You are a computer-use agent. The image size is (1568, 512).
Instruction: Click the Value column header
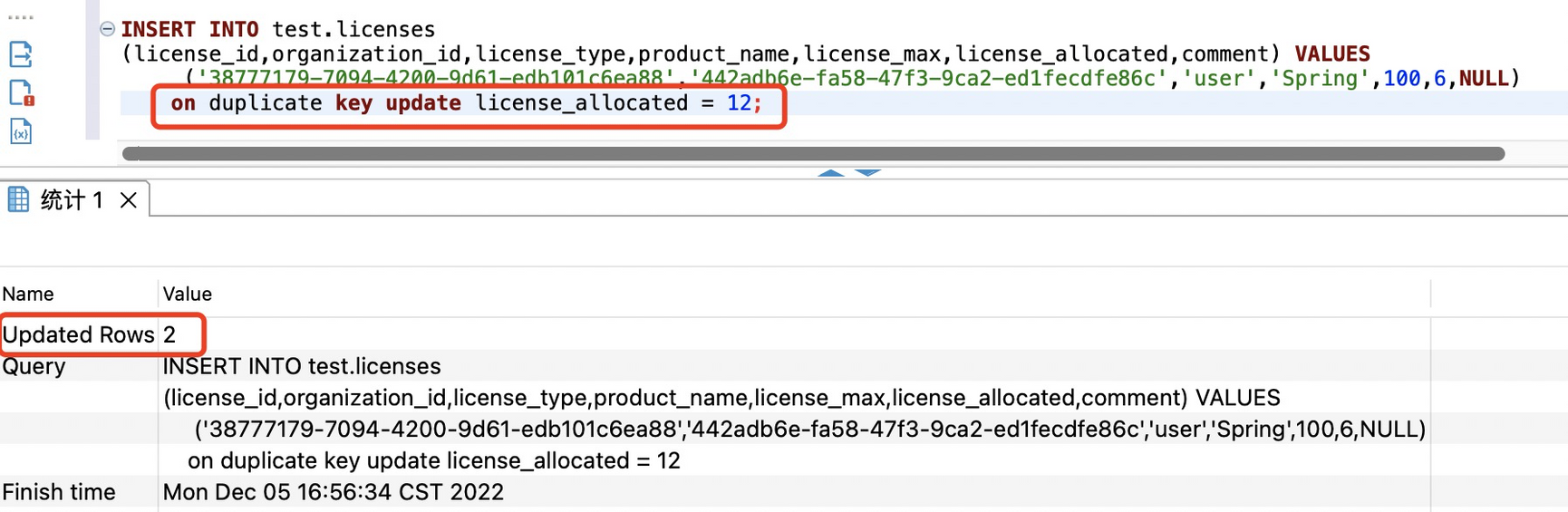click(187, 295)
